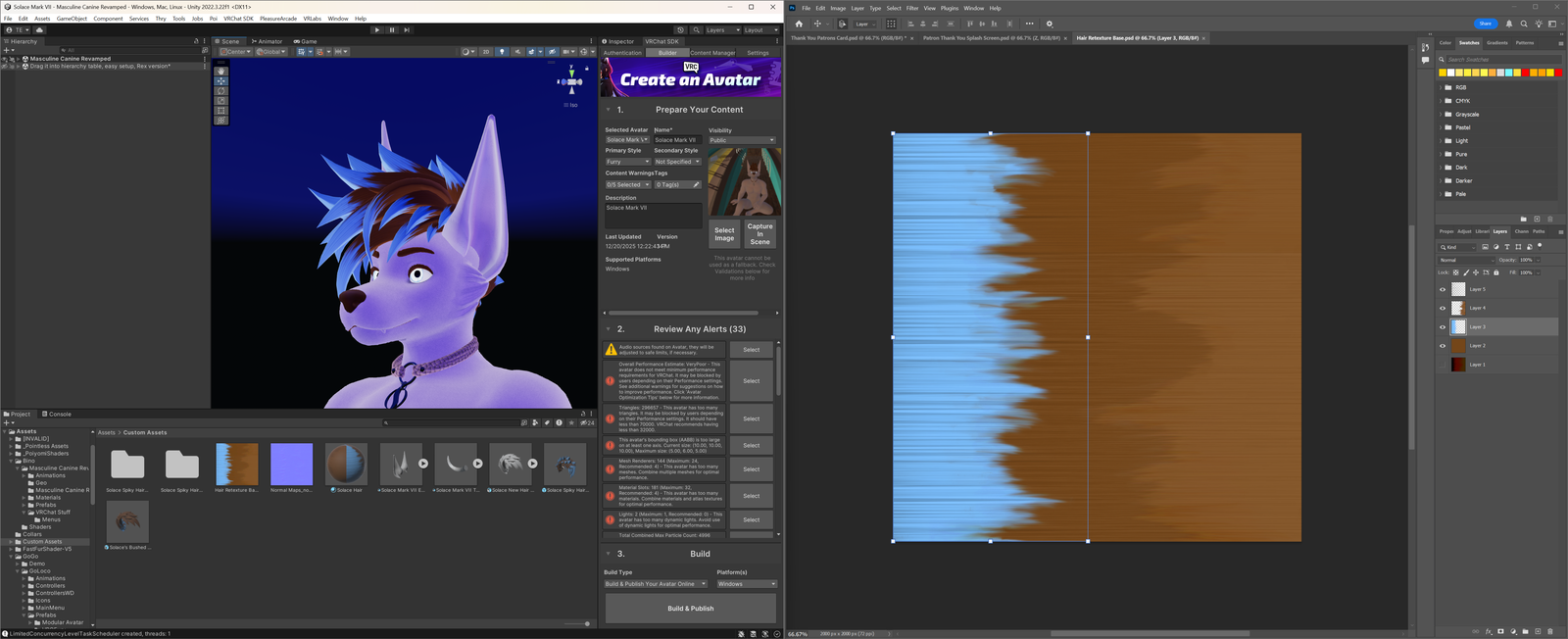
Task: Click the Build & Publish button
Action: [690, 609]
